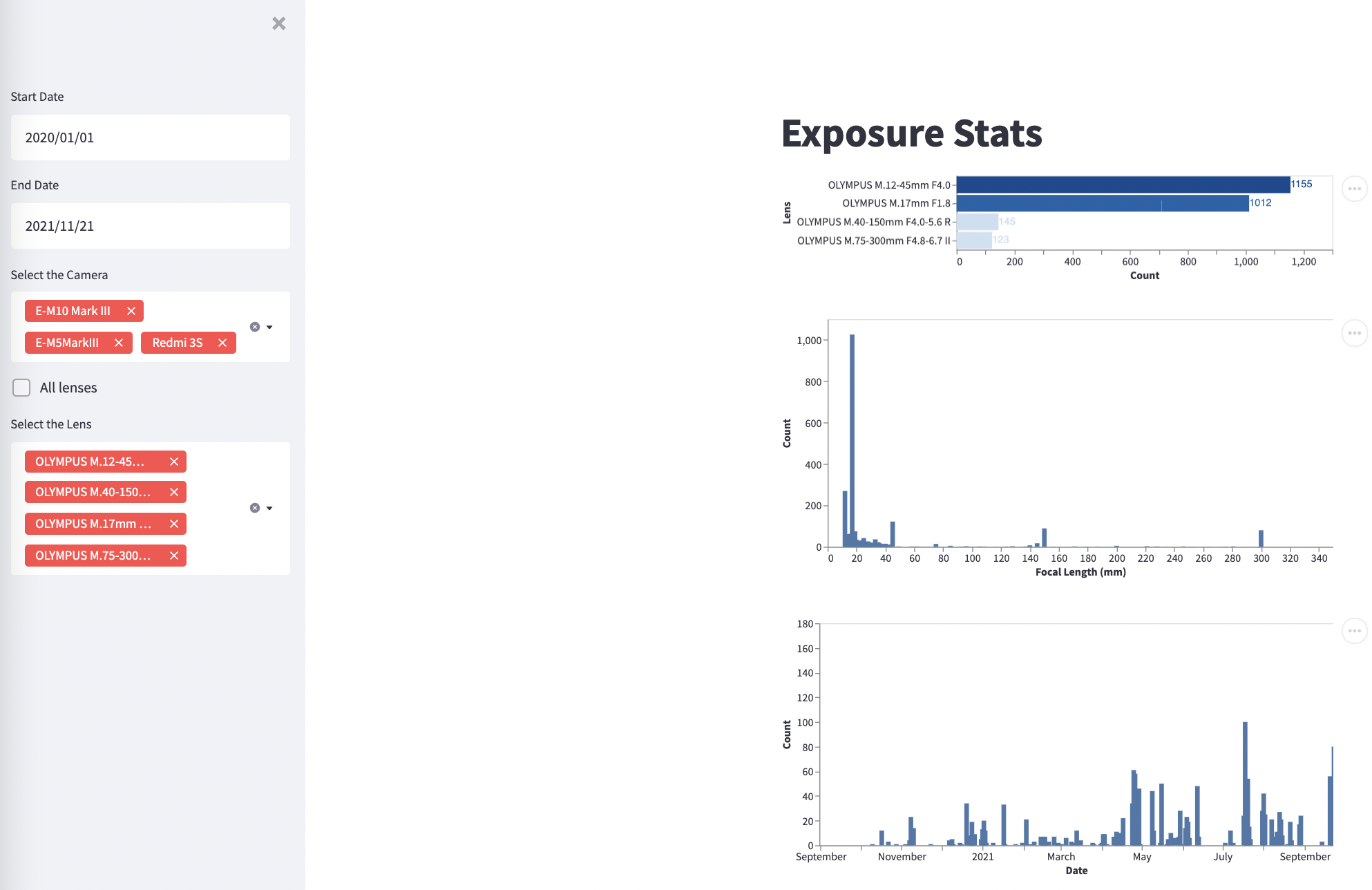Screen dimensions: 1372x890
Task: Open the lens chart options menu
Action: click(1354, 189)
